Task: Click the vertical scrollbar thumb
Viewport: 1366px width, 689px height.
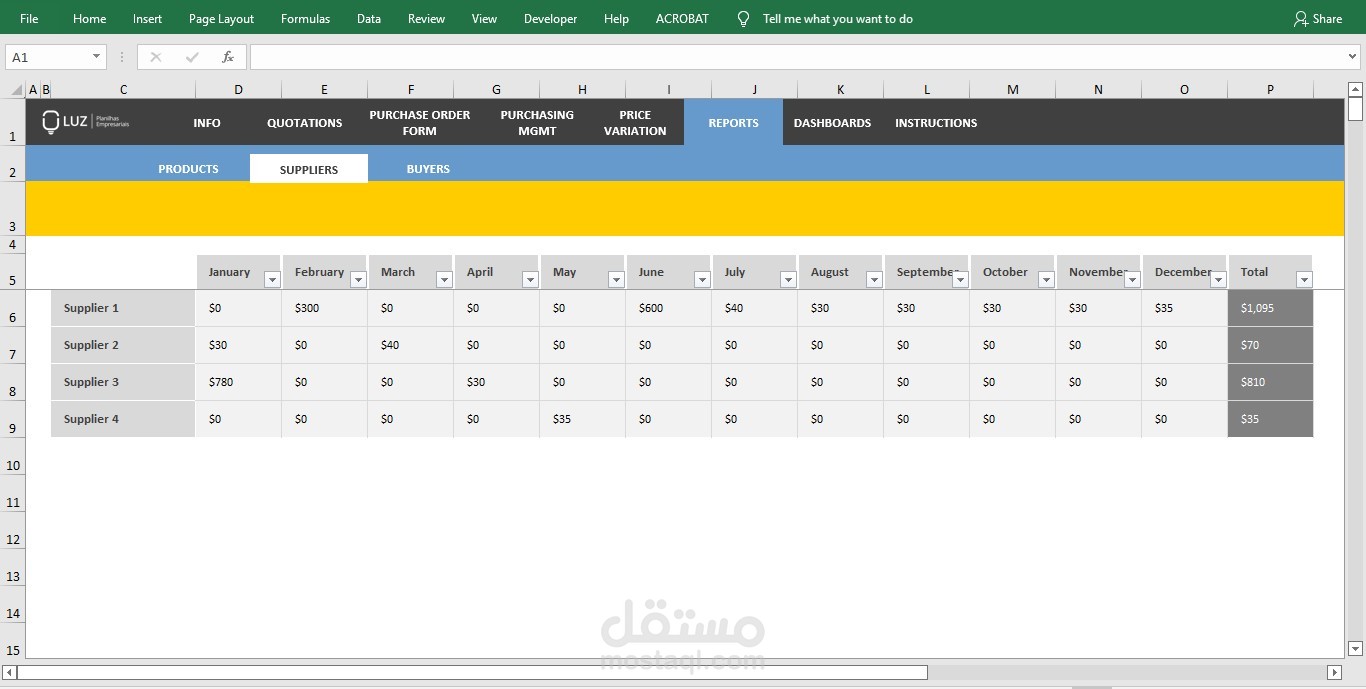Action: point(1355,109)
